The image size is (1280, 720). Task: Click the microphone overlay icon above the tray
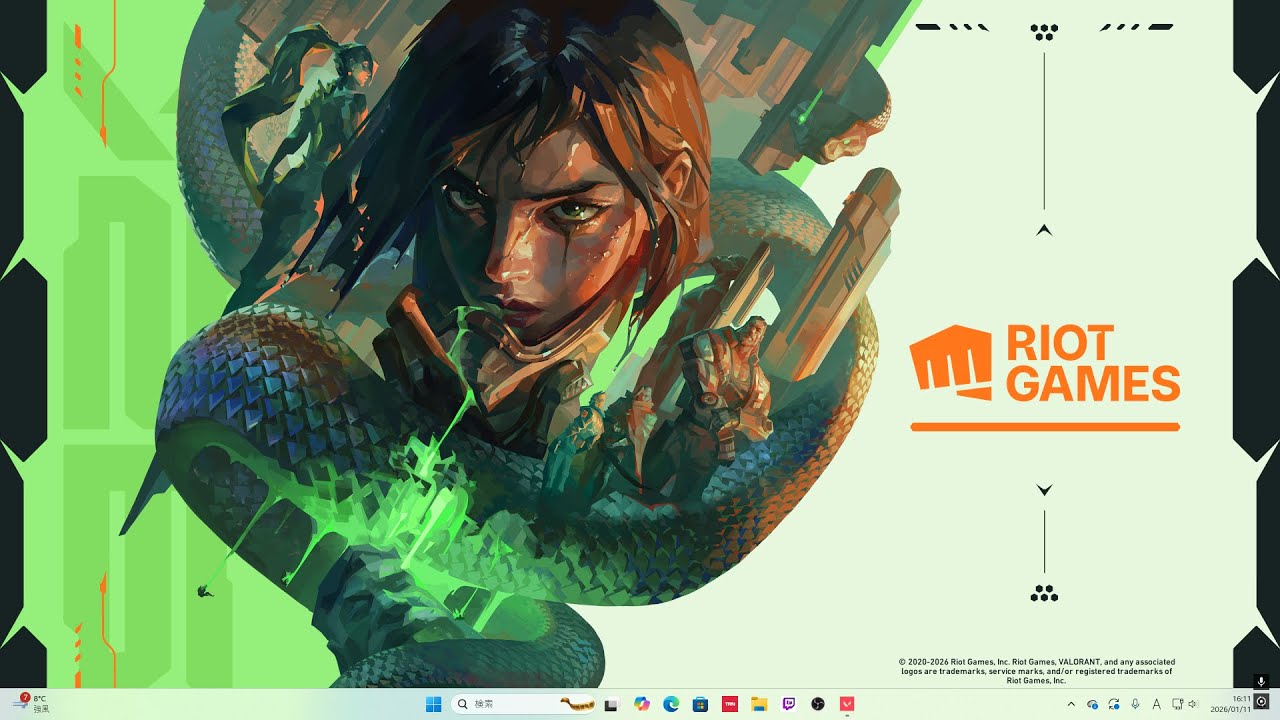[1261, 681]
